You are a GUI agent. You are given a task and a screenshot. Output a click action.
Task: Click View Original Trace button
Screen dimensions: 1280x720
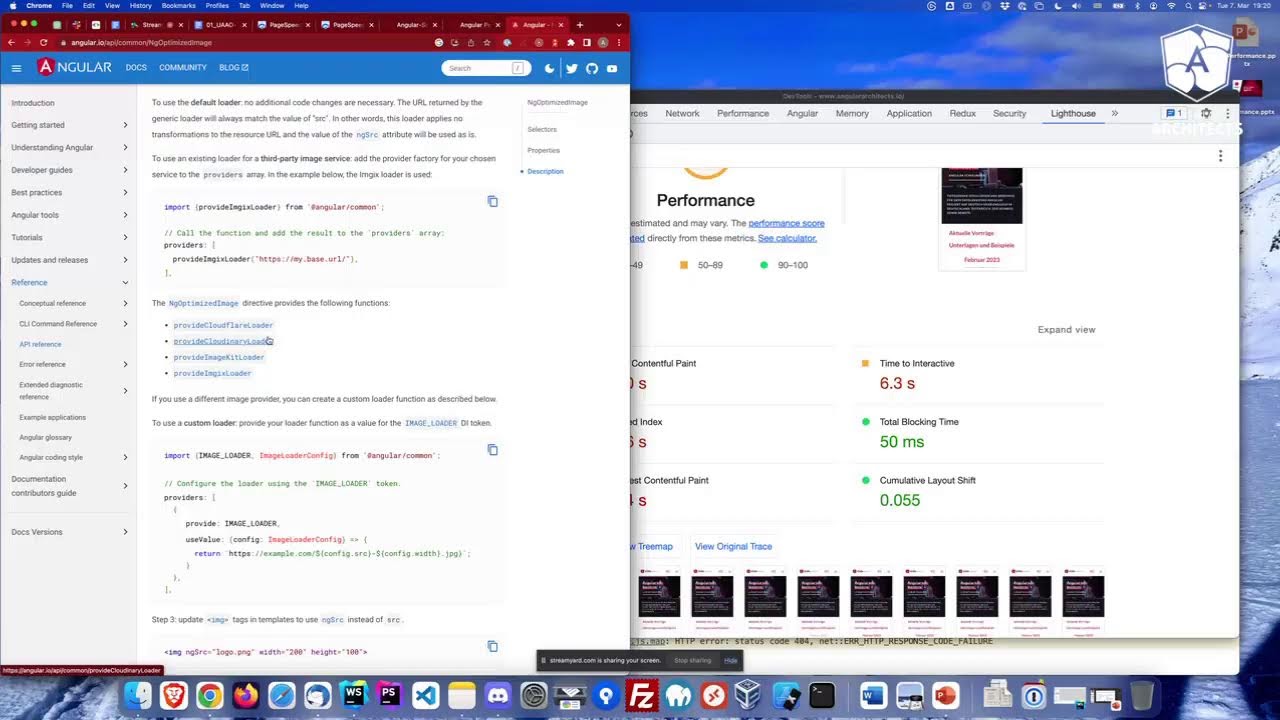[x=733, y=546]
